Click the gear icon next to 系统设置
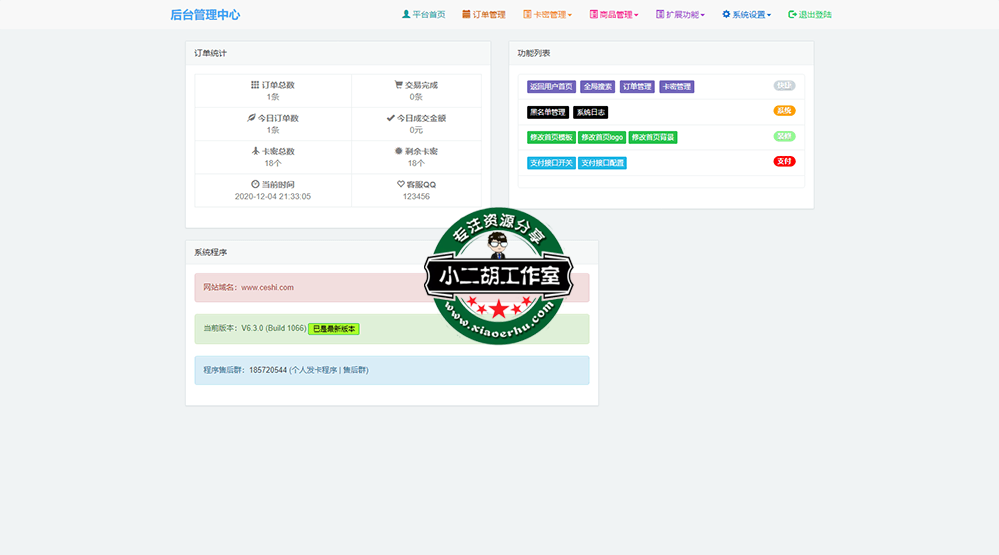This screenshot has width=999, height=555. coord(726,15)
